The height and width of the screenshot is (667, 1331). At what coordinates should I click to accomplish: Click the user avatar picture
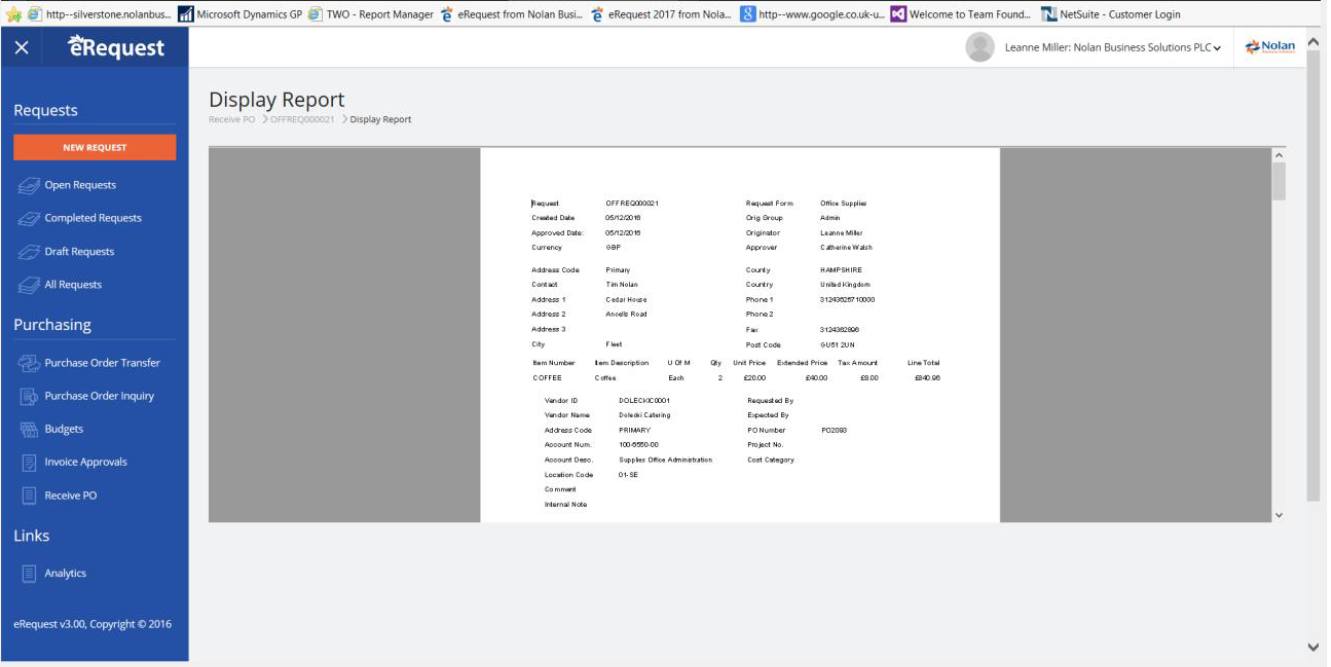pos(980,47)
